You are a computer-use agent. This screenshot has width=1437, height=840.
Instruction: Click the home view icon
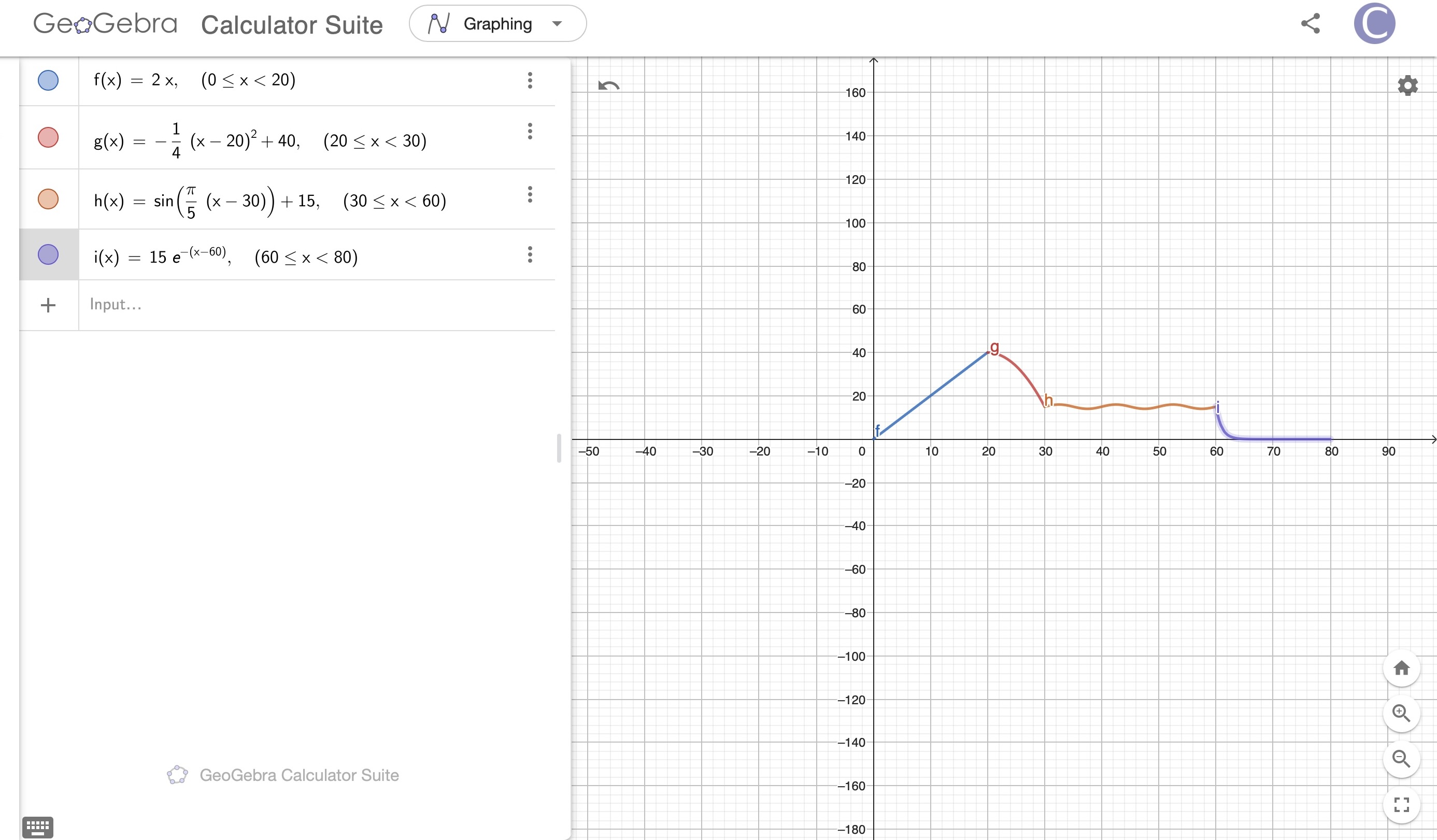(x=1402, y=668)
